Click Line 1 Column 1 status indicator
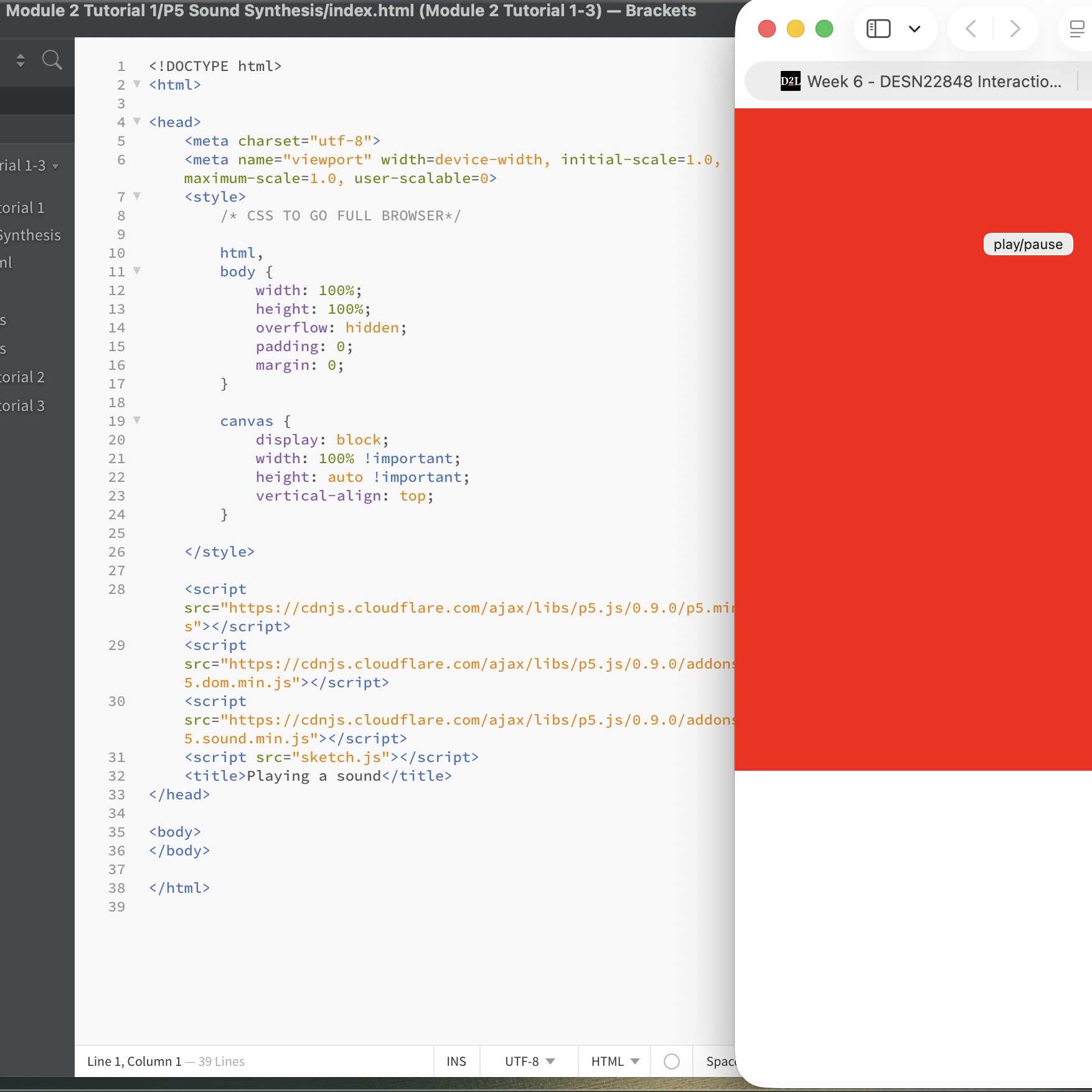 coord(134,1061)
